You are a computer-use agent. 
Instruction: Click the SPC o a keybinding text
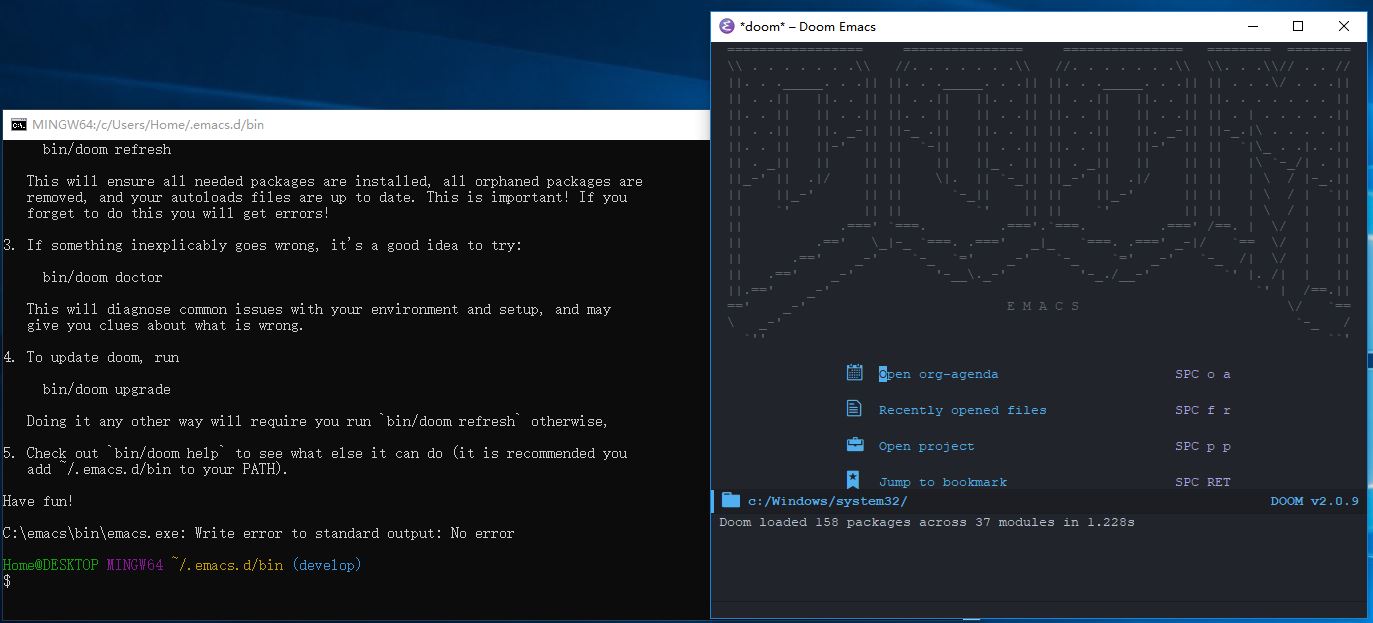click(1203, 374)
